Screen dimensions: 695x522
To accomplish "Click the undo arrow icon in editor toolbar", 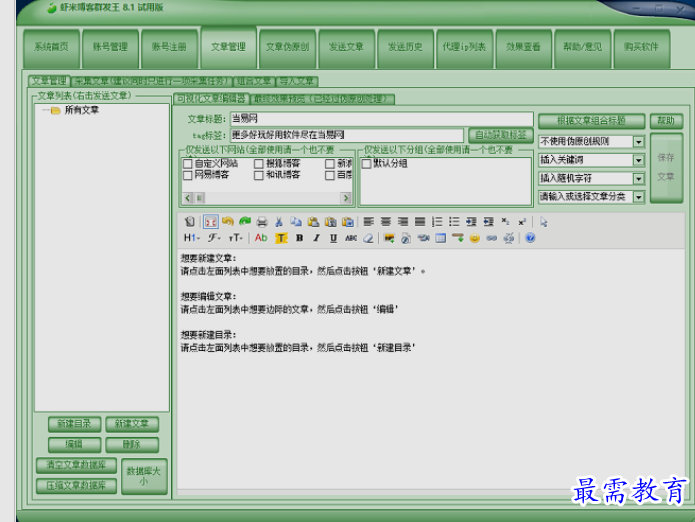I will pos(228,222).
